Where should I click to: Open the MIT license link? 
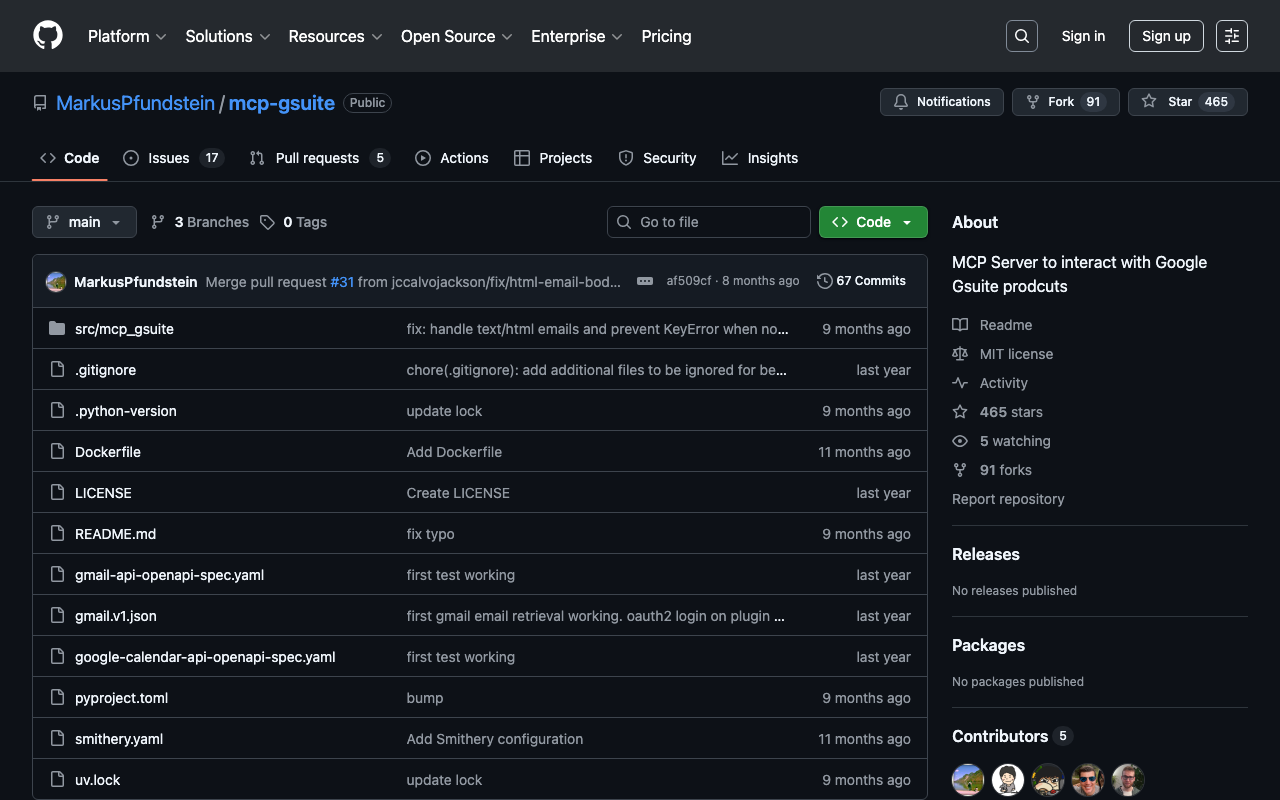click(1015, 354)
